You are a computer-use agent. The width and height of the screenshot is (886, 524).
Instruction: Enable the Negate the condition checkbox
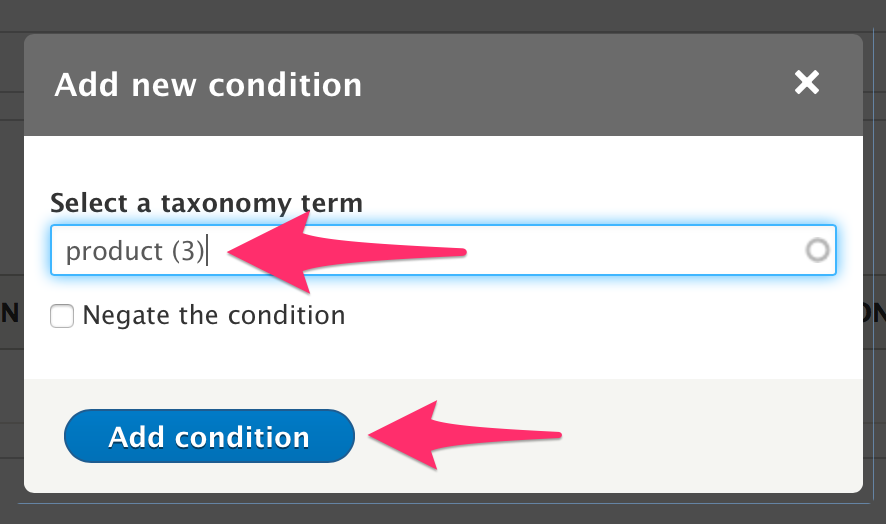[63, 317]
